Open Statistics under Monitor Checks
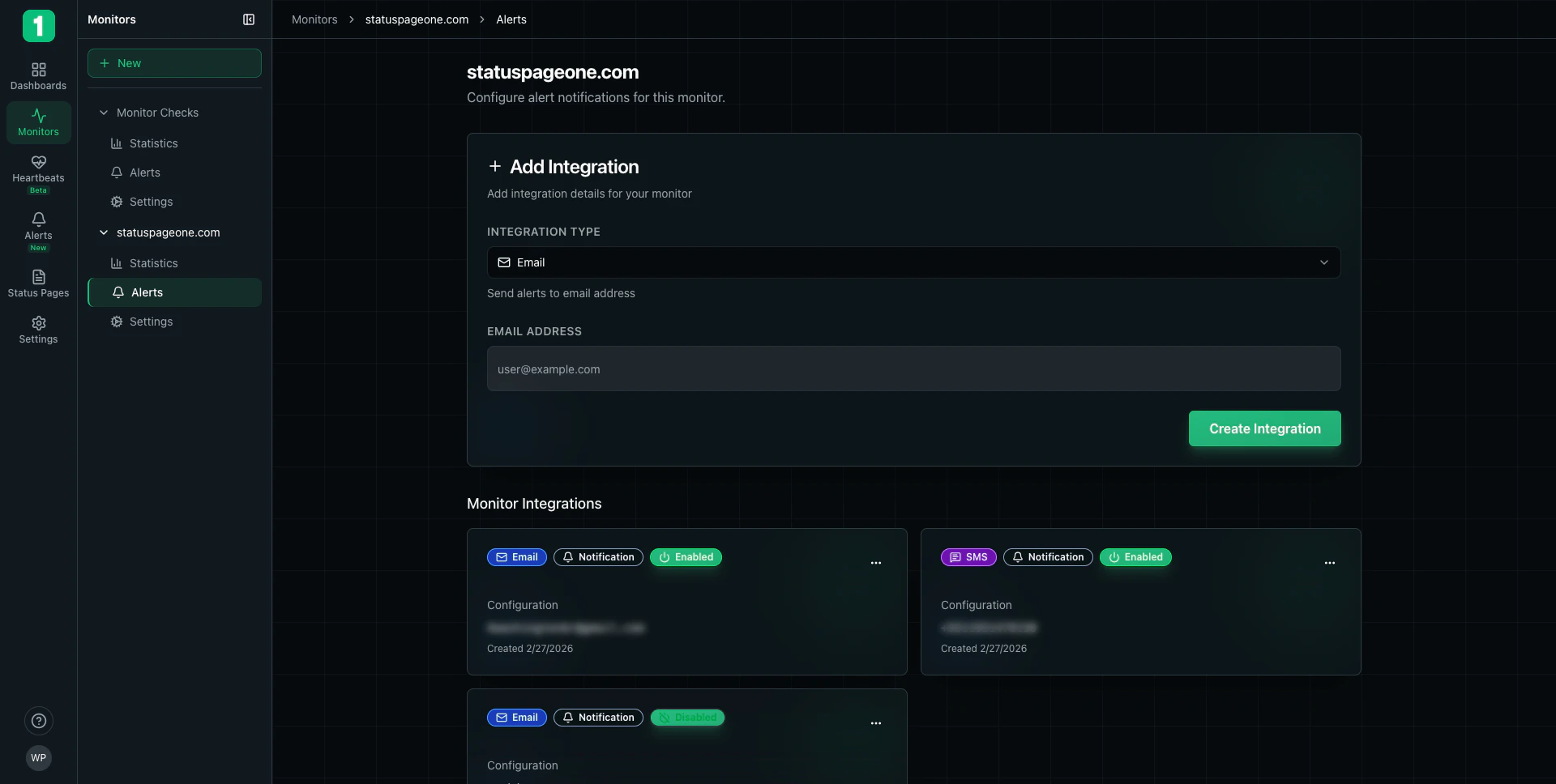 174,143
